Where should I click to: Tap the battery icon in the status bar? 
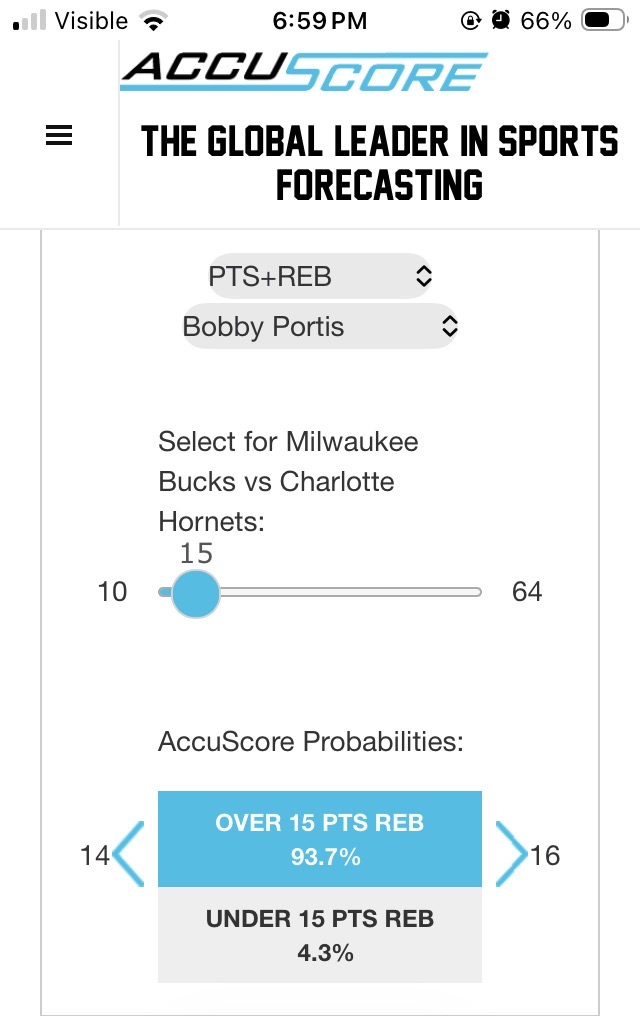(x=603, y=20)
